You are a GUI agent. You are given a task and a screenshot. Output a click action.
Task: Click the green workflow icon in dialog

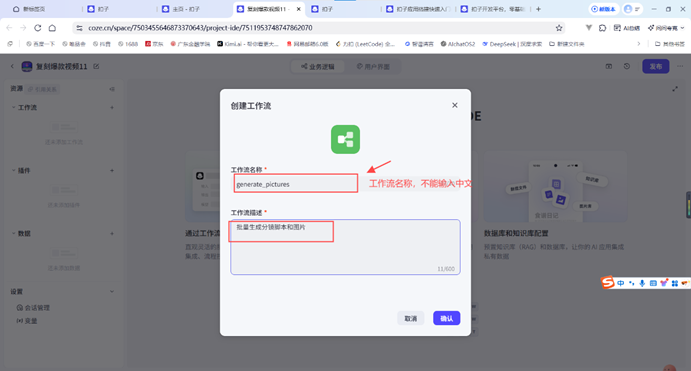coord(345,139)
